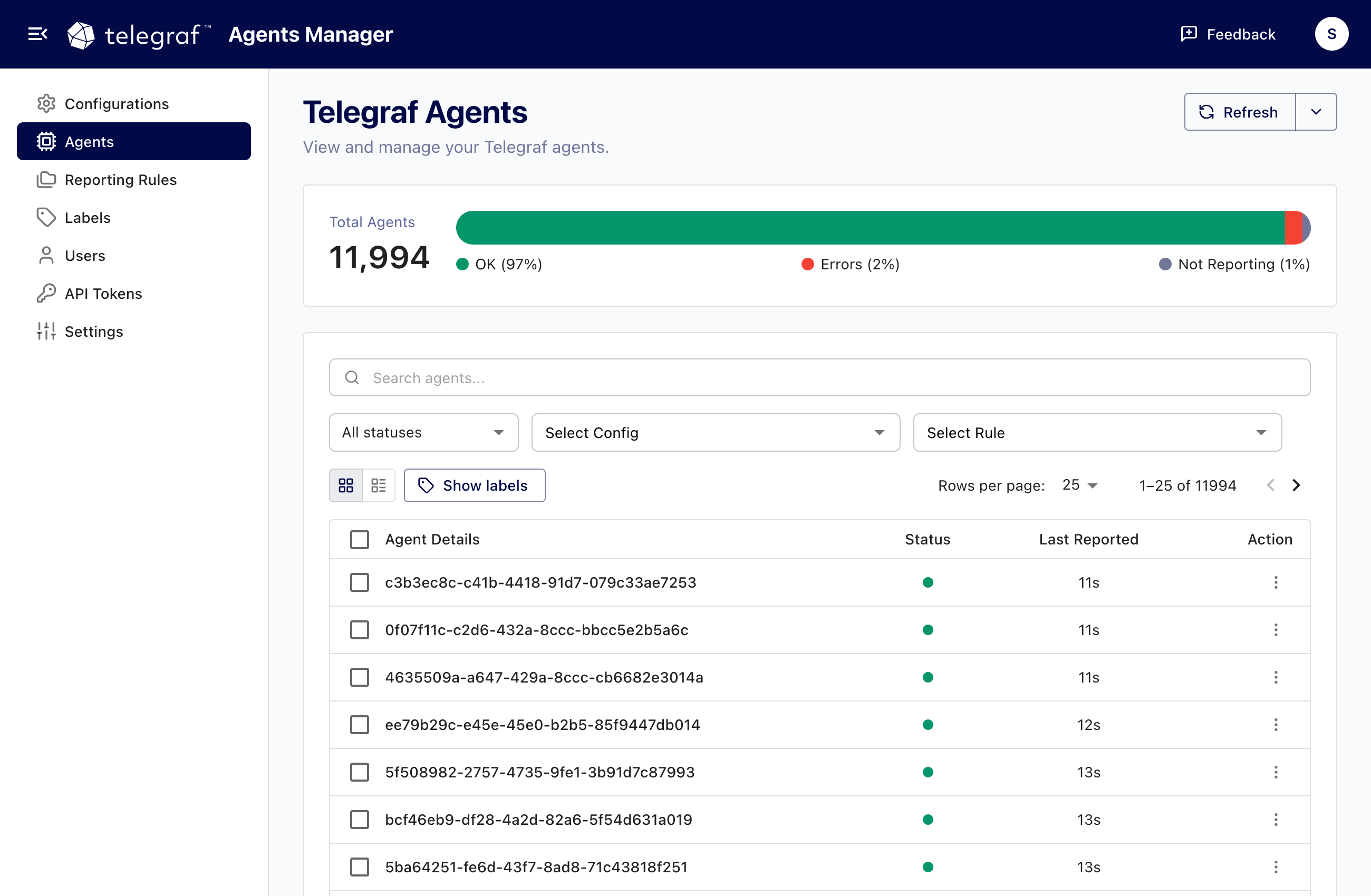Click the Status column header
This screenshot has width=1371, height=896.
click(928, 540)
